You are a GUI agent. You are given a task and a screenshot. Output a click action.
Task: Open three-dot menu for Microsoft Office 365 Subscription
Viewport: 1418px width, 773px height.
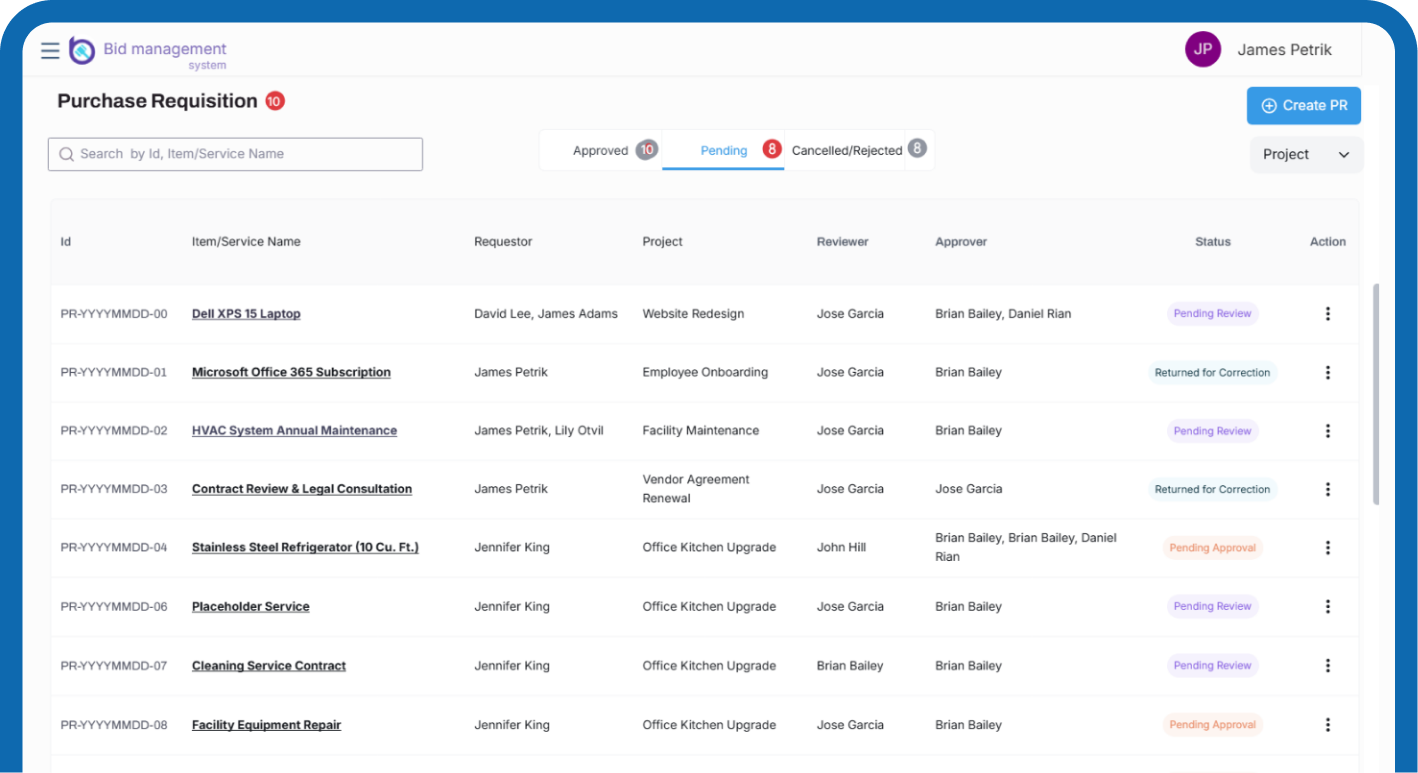(x=1327, y=373)
